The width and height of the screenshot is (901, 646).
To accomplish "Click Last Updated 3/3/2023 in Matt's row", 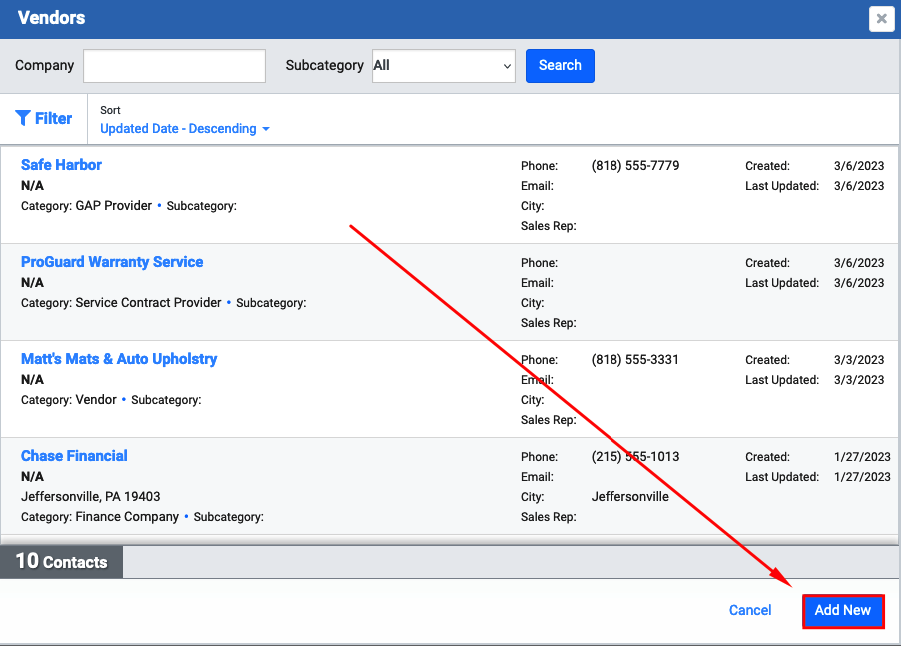I will 858,380.
